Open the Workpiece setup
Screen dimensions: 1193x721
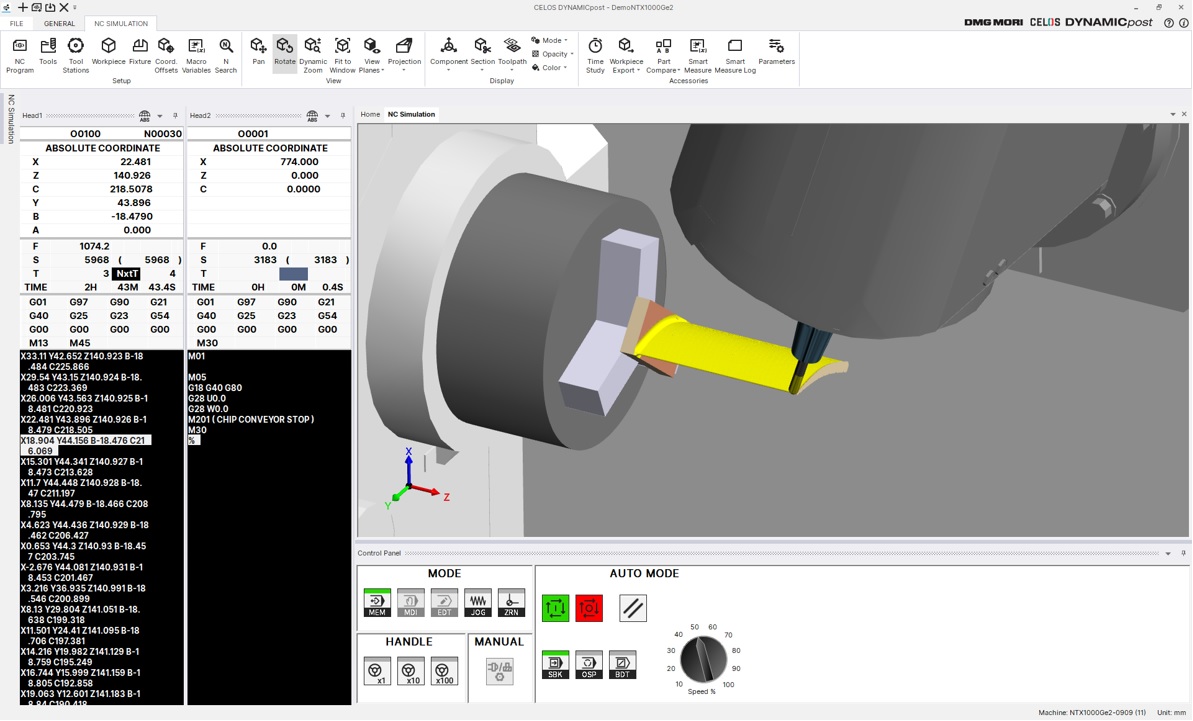tap(109, 53)
